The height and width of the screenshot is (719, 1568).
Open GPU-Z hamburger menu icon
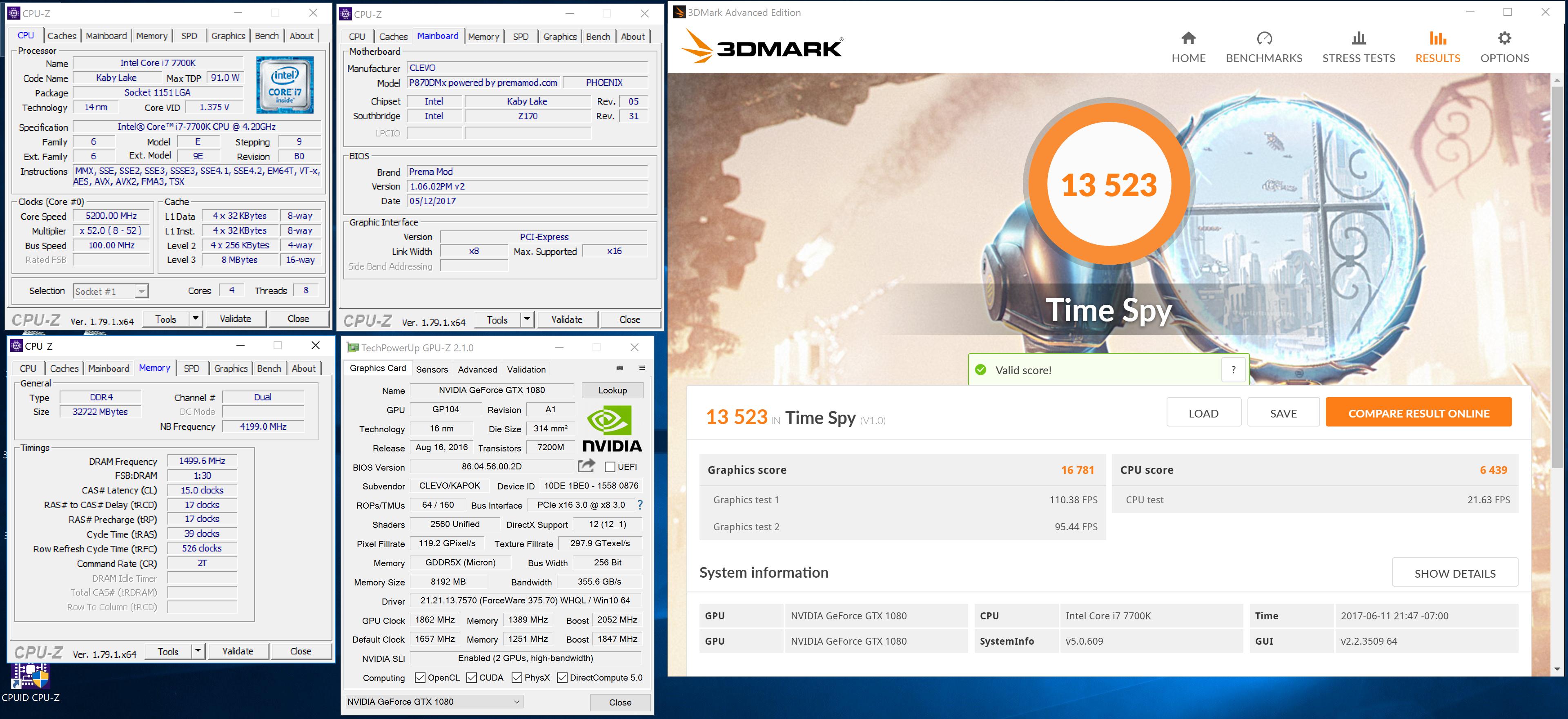tap(641, 368)
